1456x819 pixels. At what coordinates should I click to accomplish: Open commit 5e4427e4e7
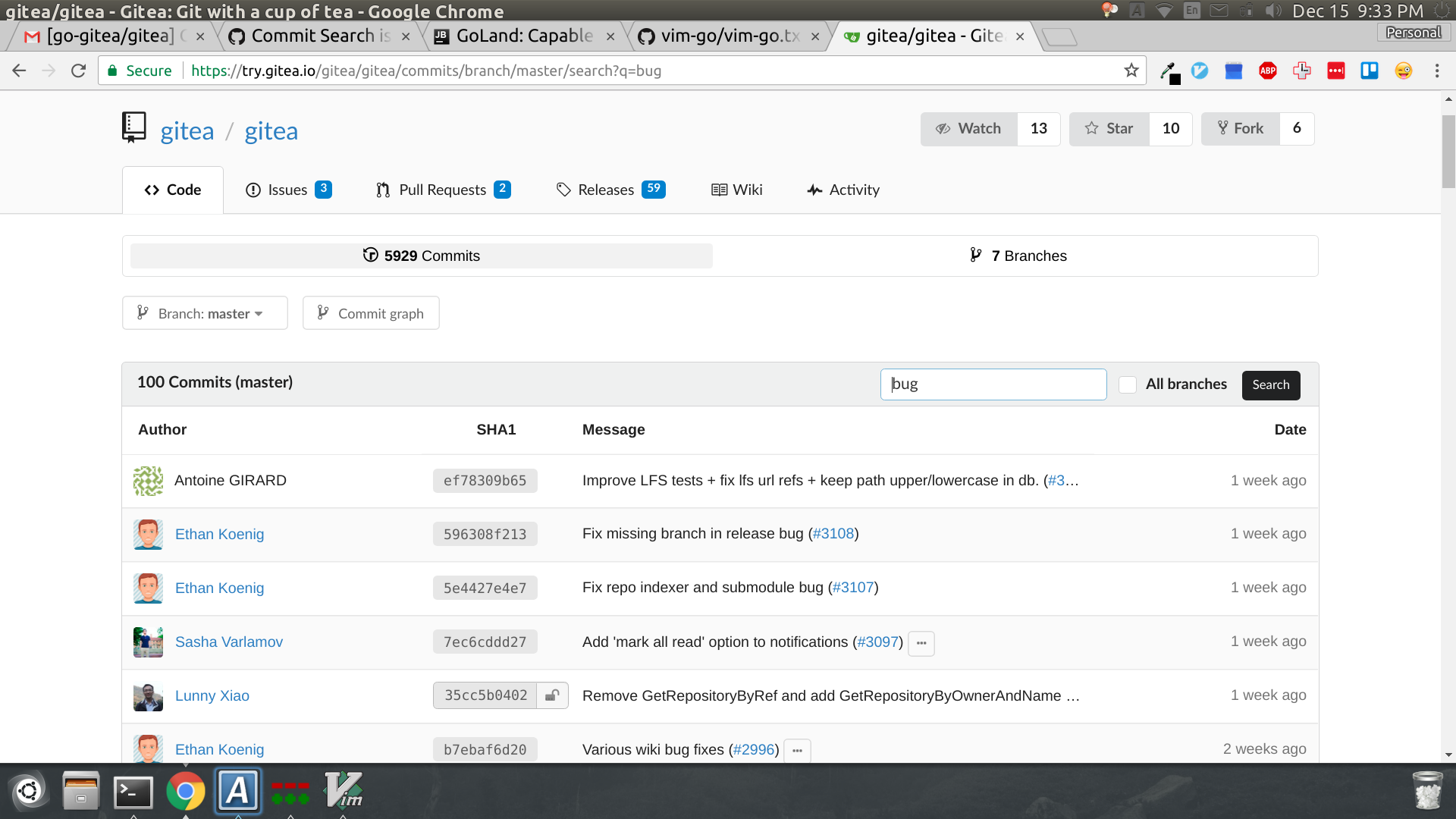[485, 588]
